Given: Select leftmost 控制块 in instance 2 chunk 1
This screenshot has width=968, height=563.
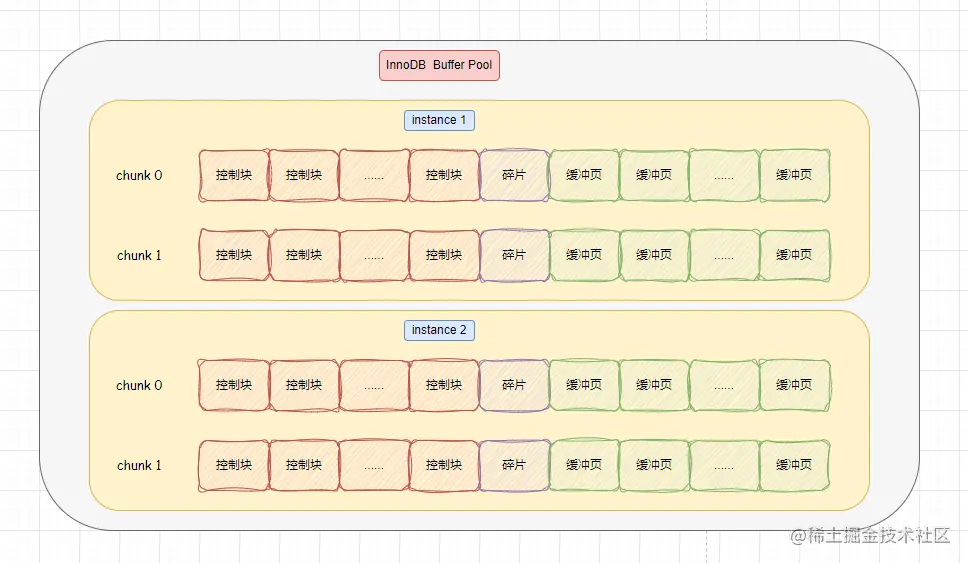Looking at the screenshot, I should click(234, 465).
